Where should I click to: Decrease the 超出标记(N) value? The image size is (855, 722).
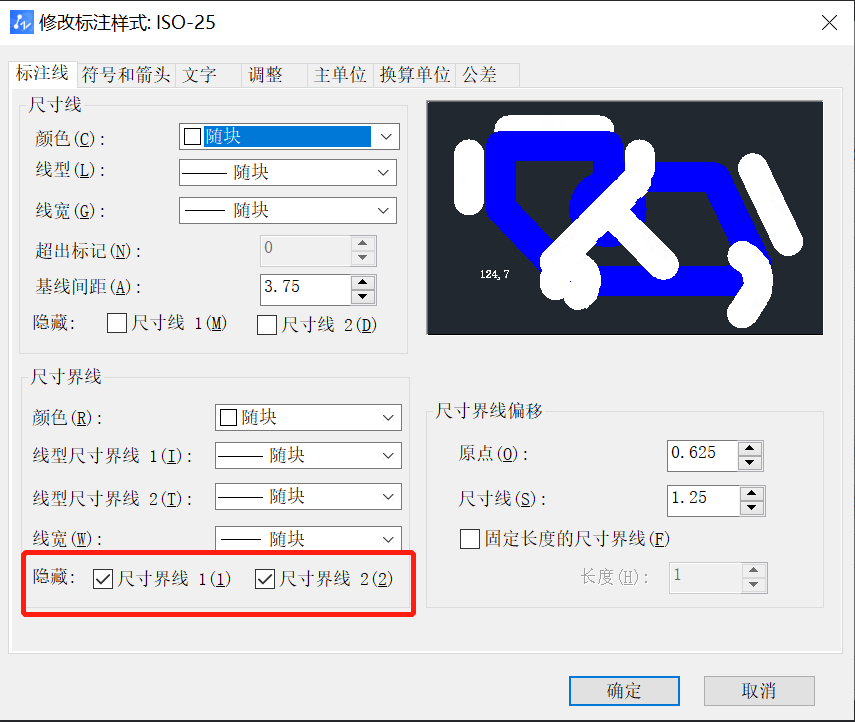point(363,257)
